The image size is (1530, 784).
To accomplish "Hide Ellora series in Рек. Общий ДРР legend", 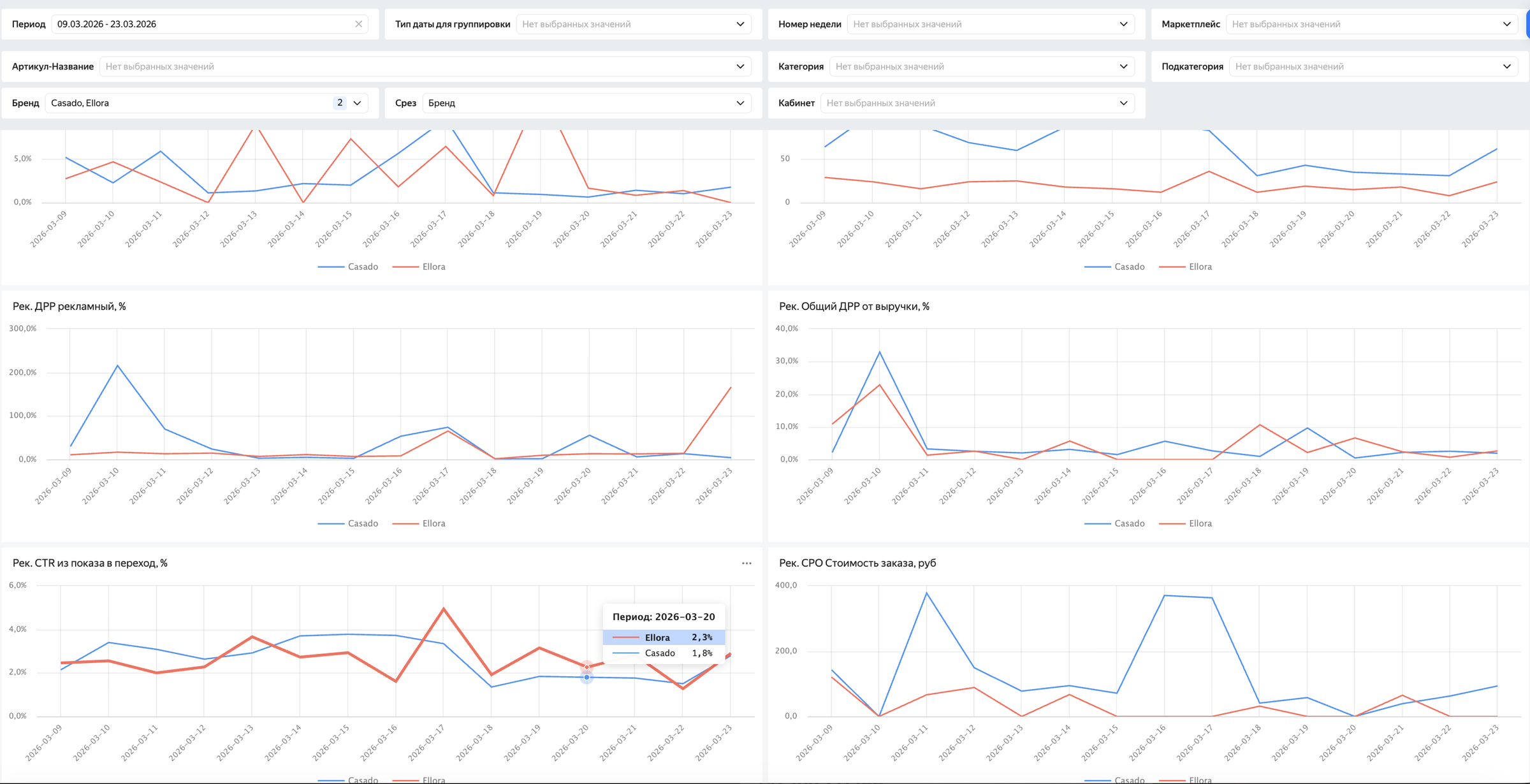I will pyautogui.click(x=1185, y=523).
